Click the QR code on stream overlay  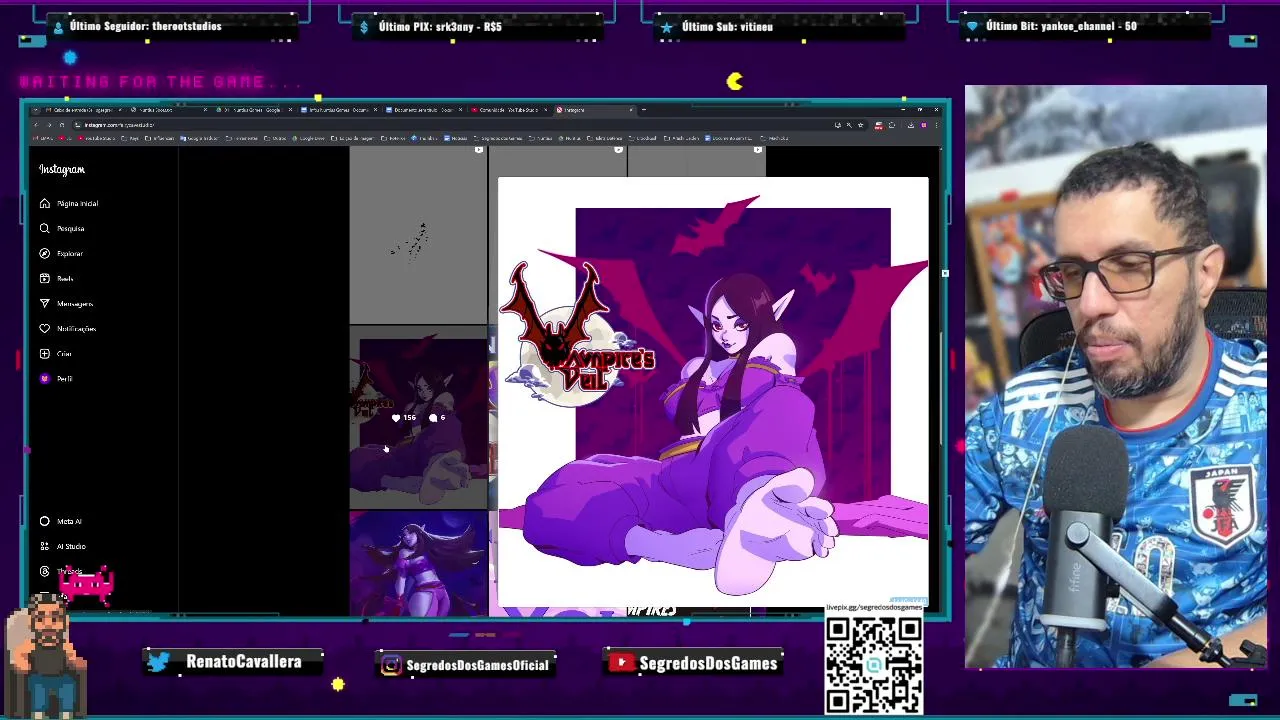point(874,664)
